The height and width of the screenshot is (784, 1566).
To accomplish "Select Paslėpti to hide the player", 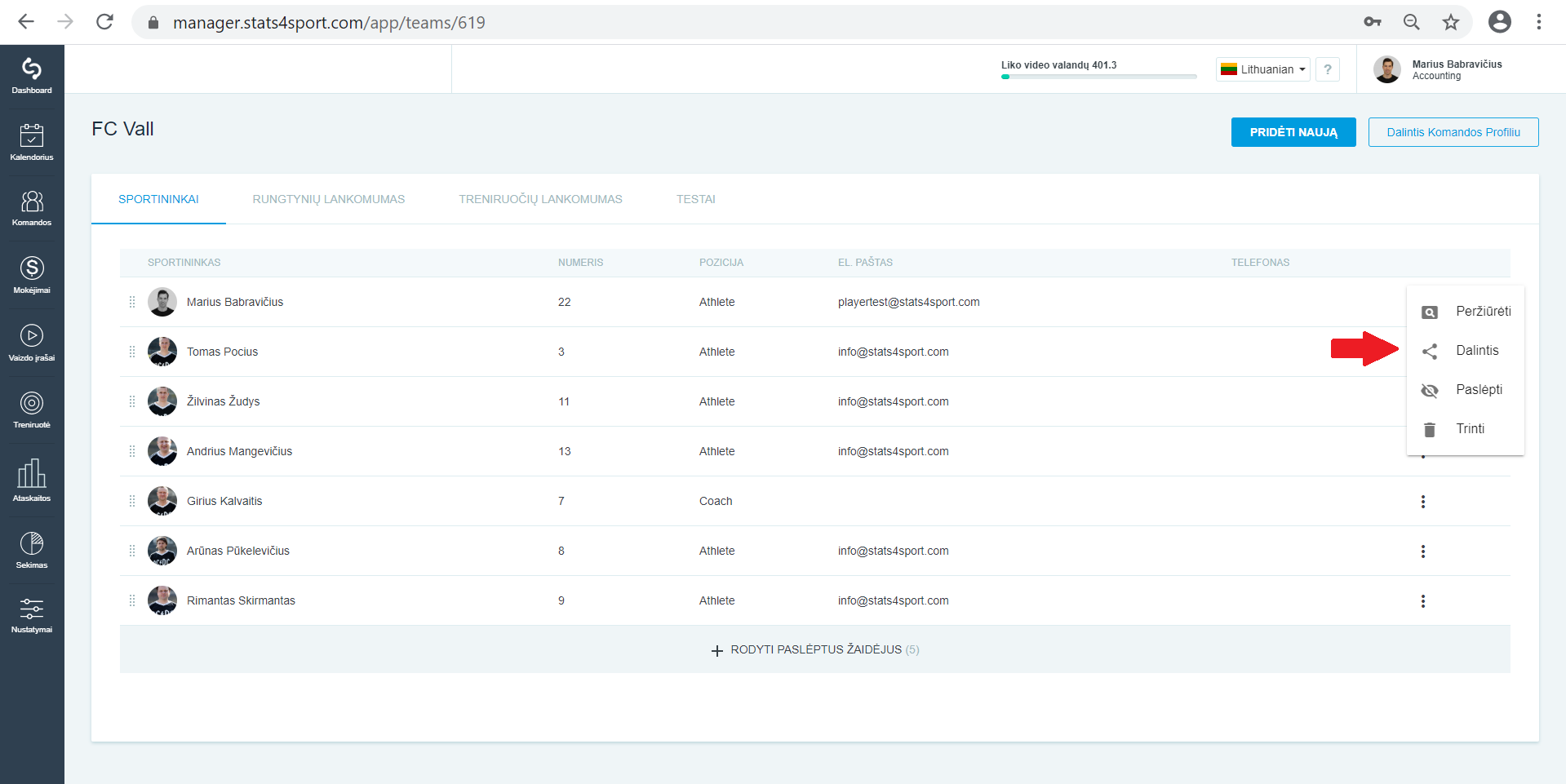I will [1466, 390].
